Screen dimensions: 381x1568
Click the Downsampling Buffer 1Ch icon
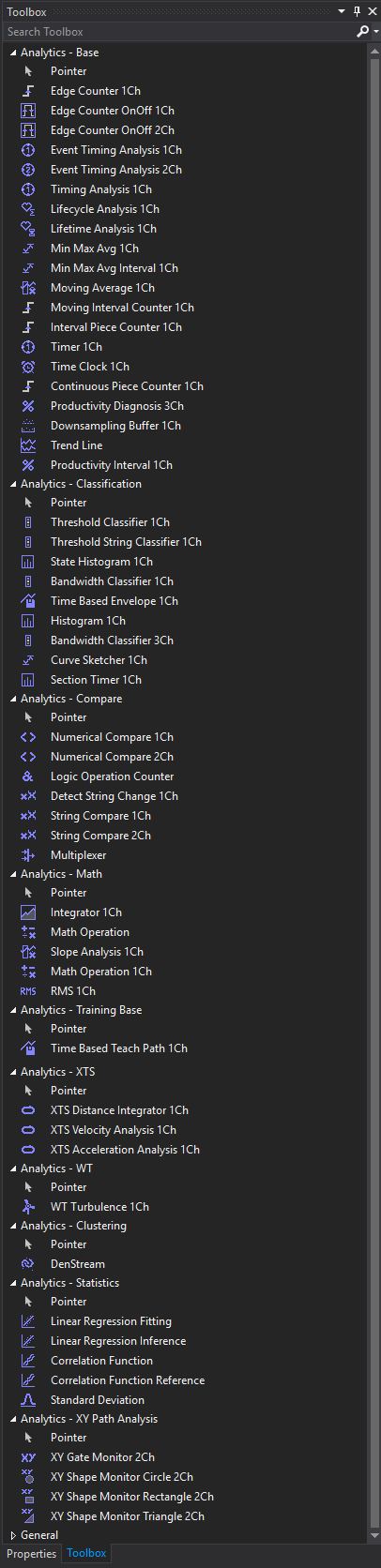click(x=28, y=426)
